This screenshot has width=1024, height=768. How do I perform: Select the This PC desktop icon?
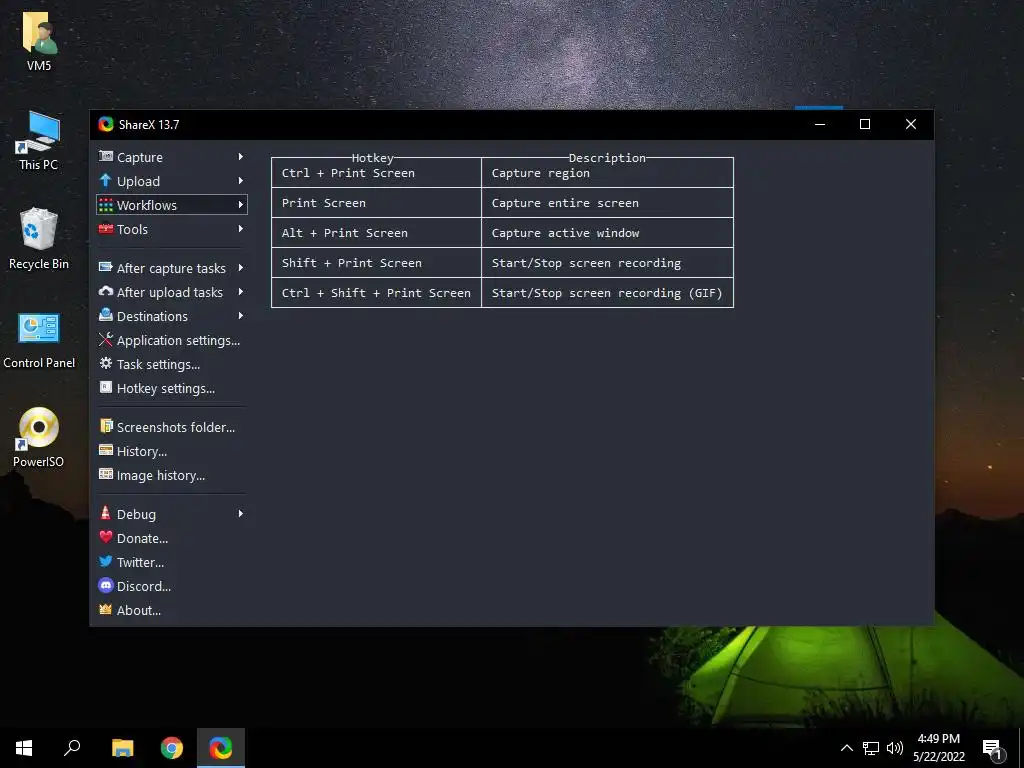39,140
